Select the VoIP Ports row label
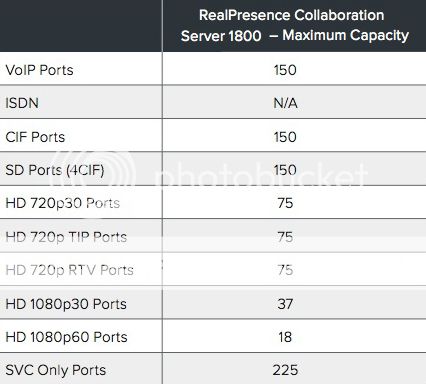The image size is (426, 384). 39,70
